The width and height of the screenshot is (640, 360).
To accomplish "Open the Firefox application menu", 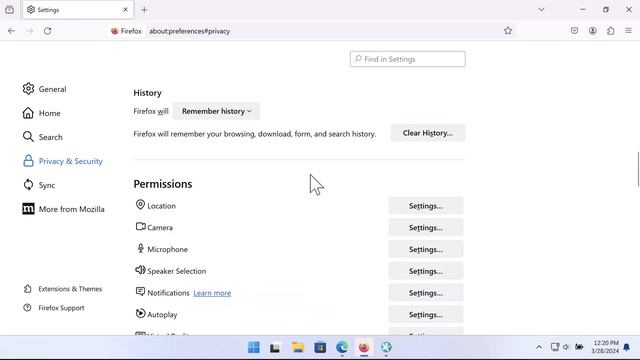I will point(629,31).
